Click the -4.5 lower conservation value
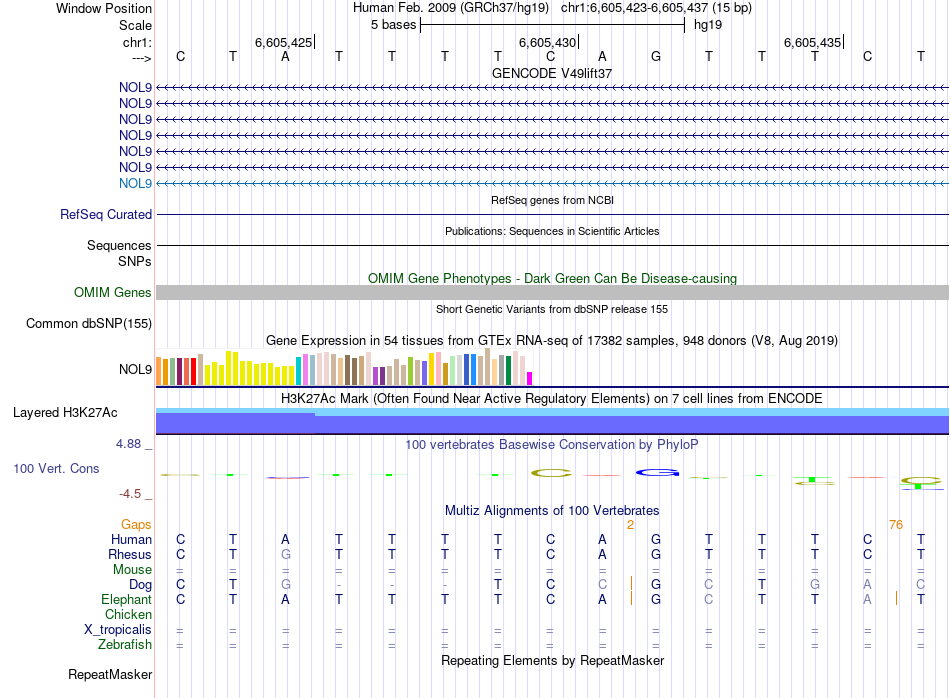950x698 pixels. pos(130,494)
